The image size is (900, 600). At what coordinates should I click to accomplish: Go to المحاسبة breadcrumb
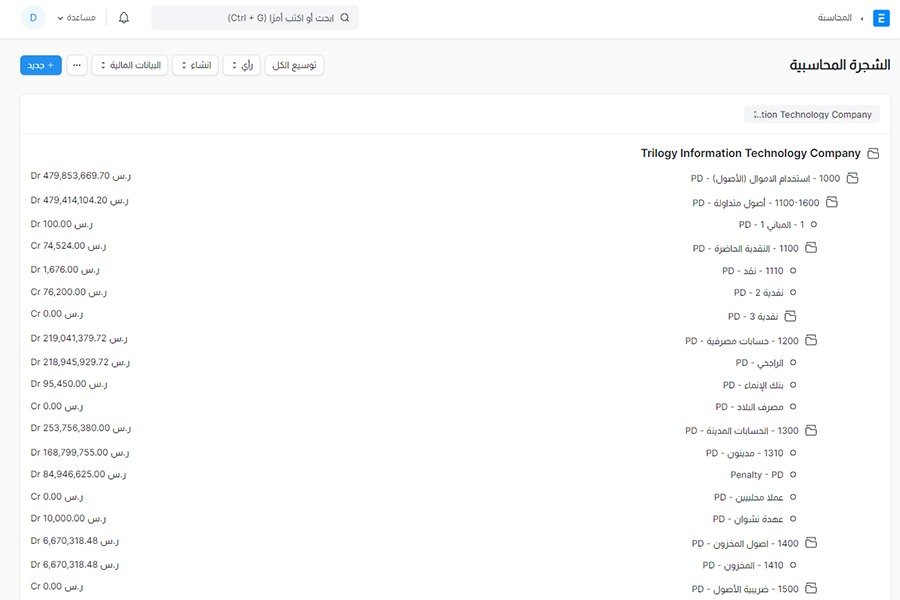(834, 18)
